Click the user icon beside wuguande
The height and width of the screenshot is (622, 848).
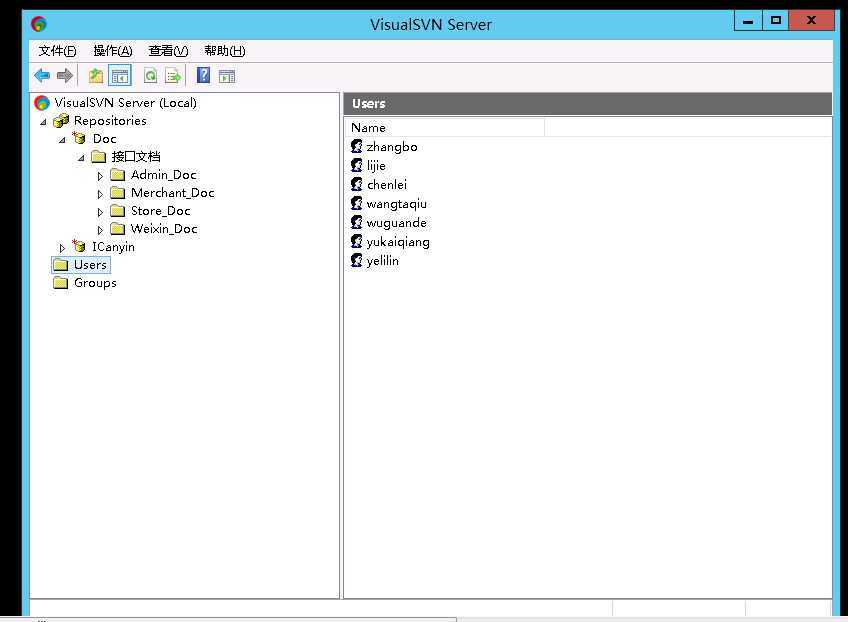357,222
